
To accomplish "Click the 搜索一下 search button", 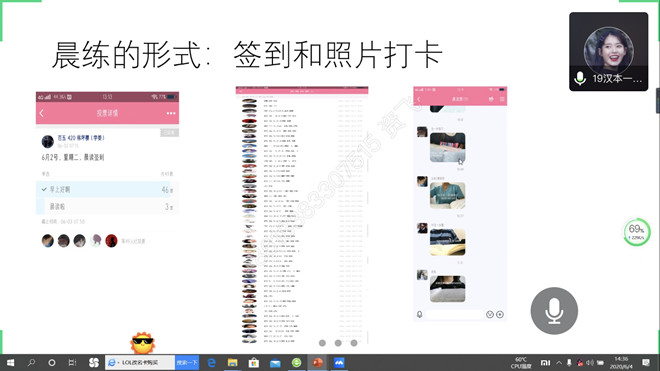I will click(x=187, y=363).
